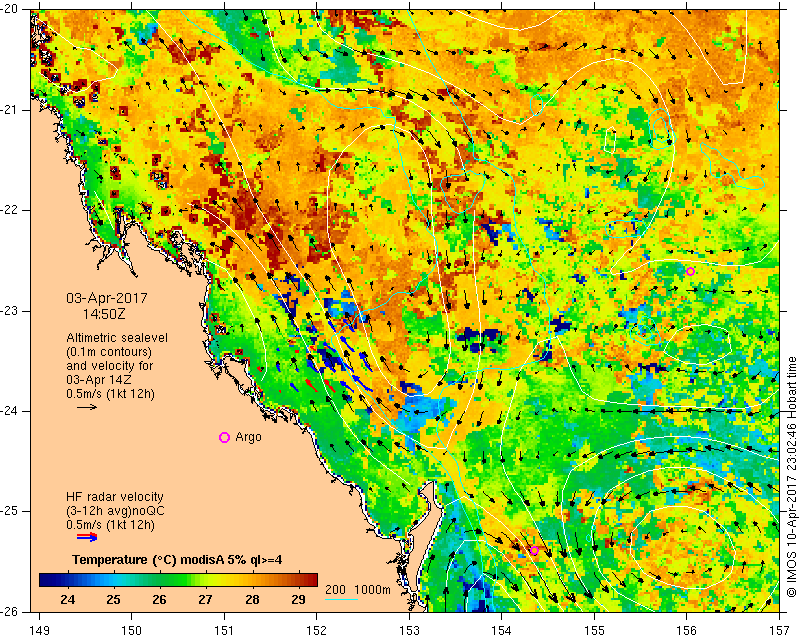Image resolution: width=800 pixels, height=640 pixels.
Task: Click the latitude axis label -21
Action: [11, 110]
